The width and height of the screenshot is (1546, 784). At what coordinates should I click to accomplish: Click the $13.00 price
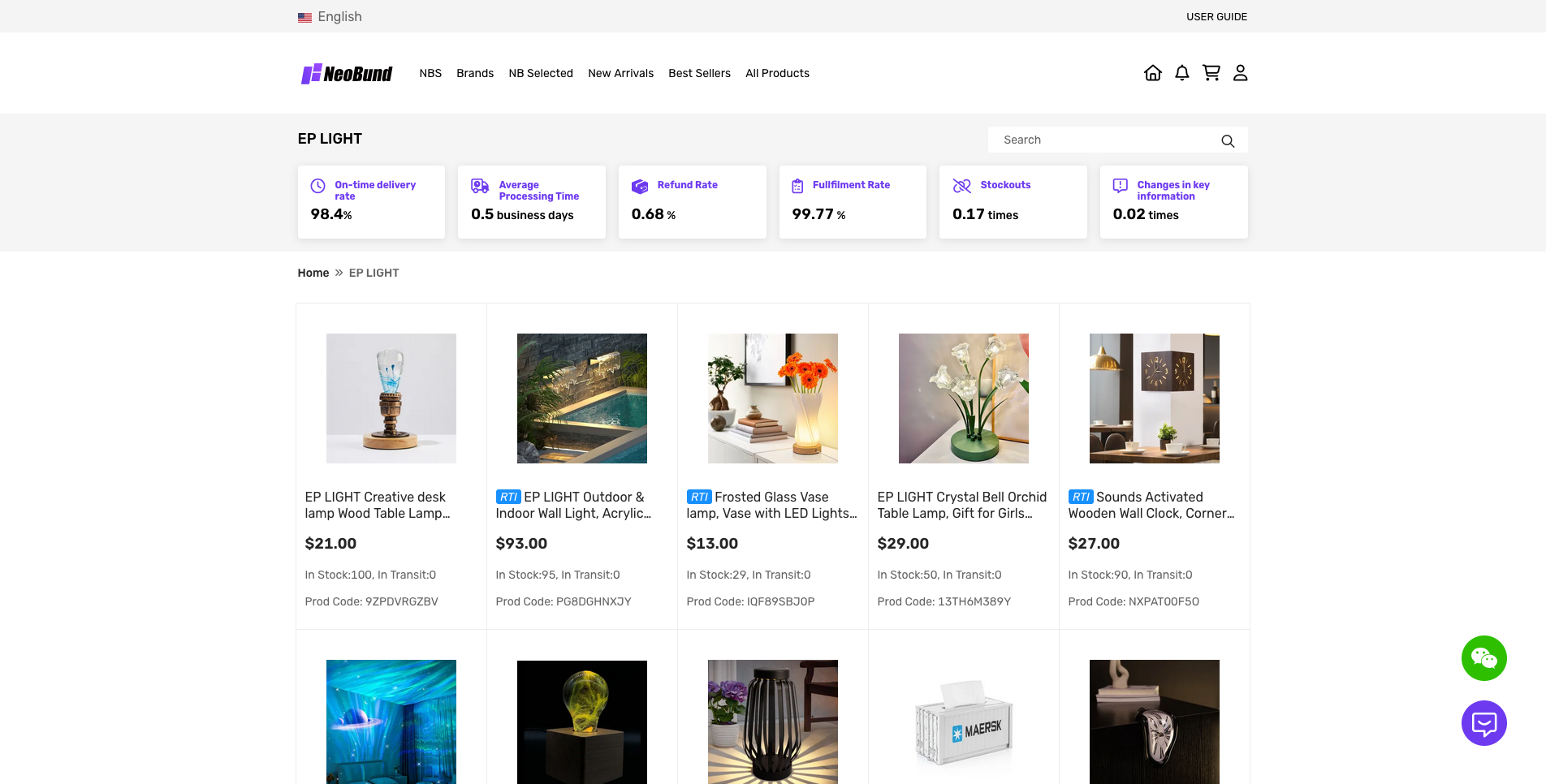tap(712, 544)
